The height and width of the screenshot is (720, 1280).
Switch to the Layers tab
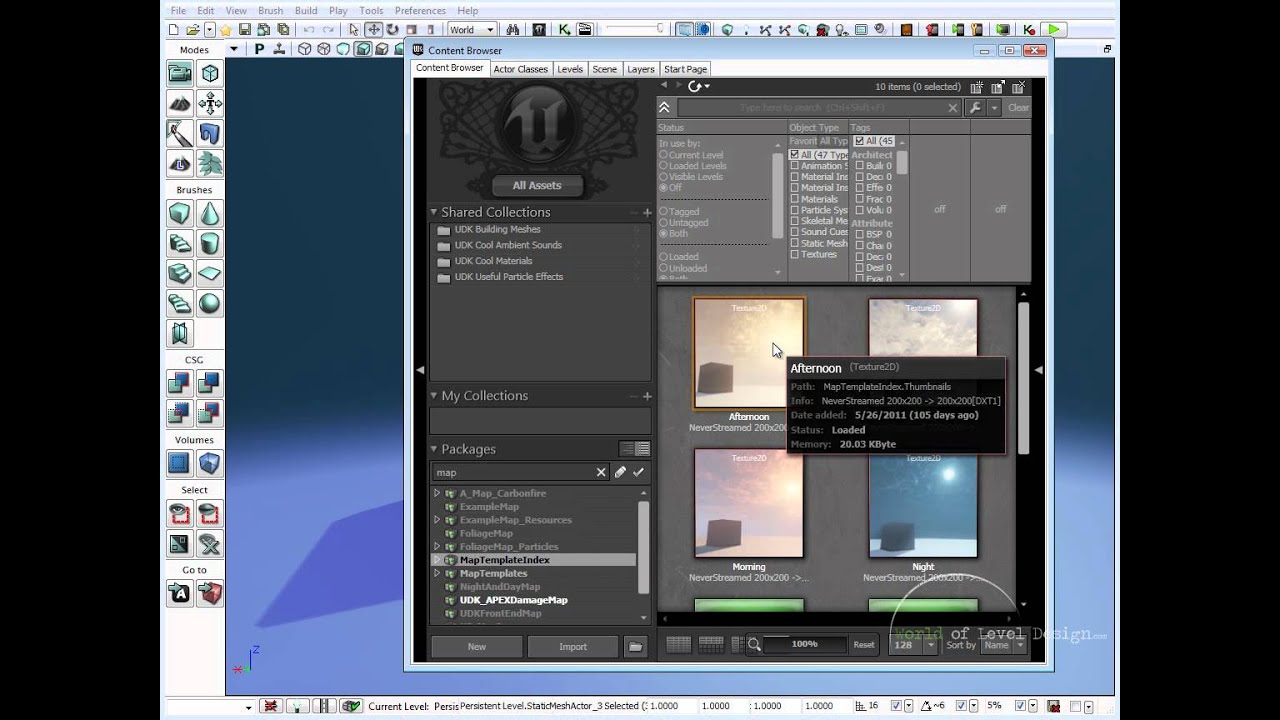(x=641, y=69)
